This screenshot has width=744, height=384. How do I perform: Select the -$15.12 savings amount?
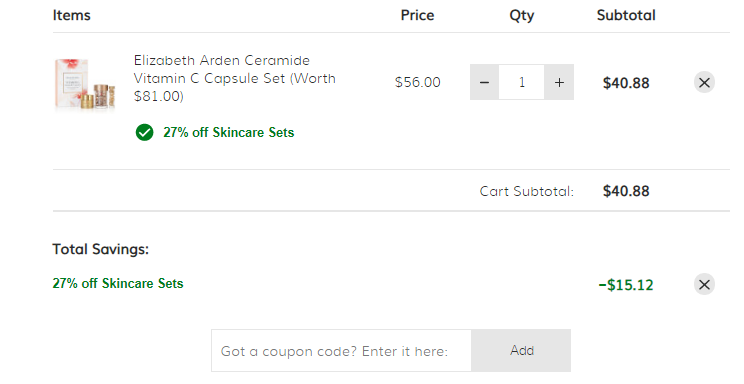(626, 285)
